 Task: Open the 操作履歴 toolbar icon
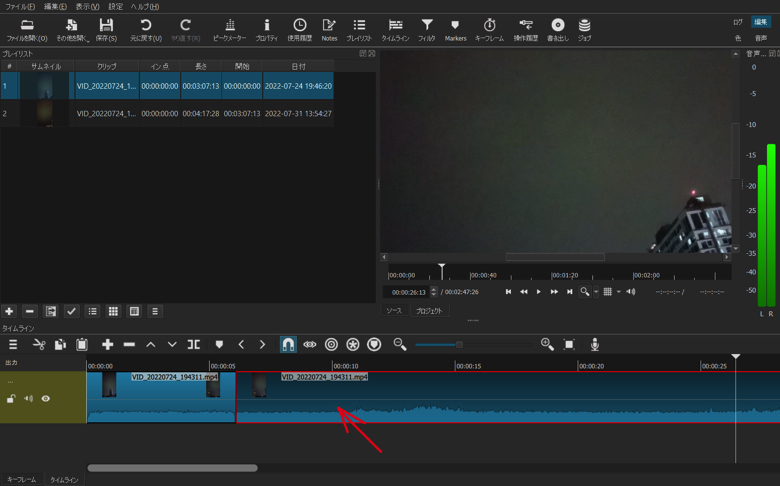pos(526,30)
